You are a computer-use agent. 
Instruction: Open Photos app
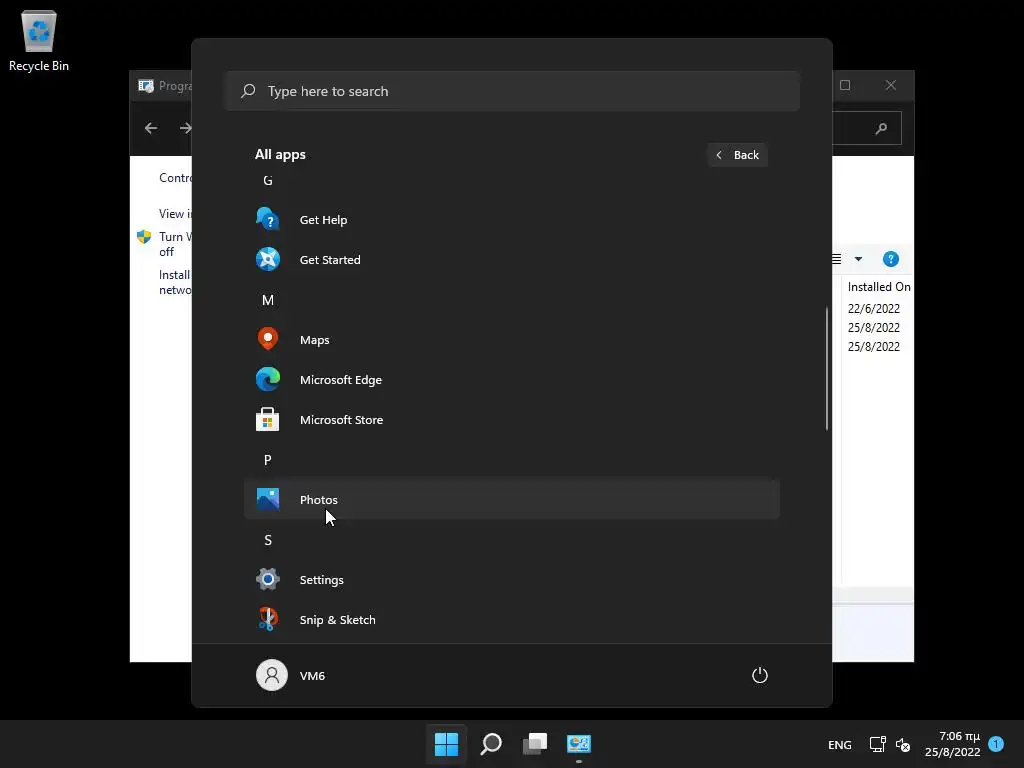[511, 500]
